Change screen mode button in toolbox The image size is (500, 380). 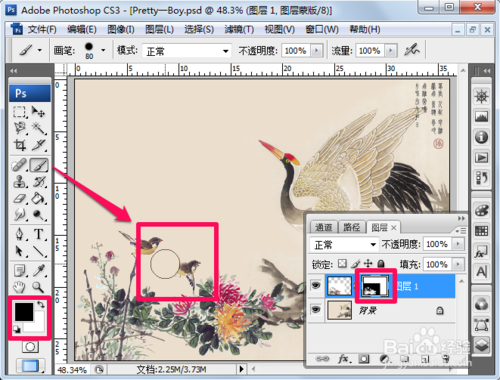click(30, 366)
